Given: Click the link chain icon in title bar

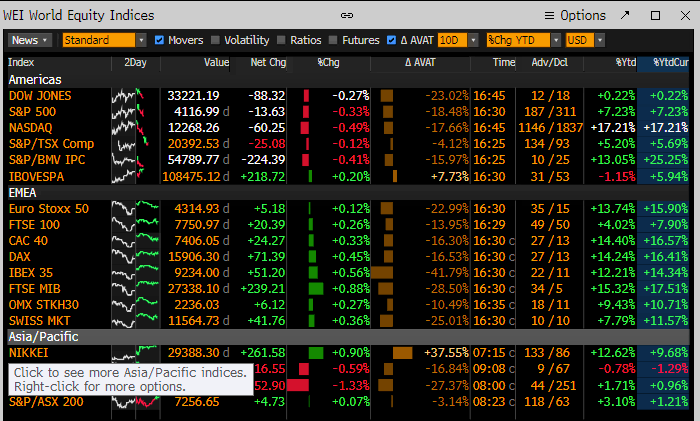Looking at the screenshot, I should click(x=347, y=16).
